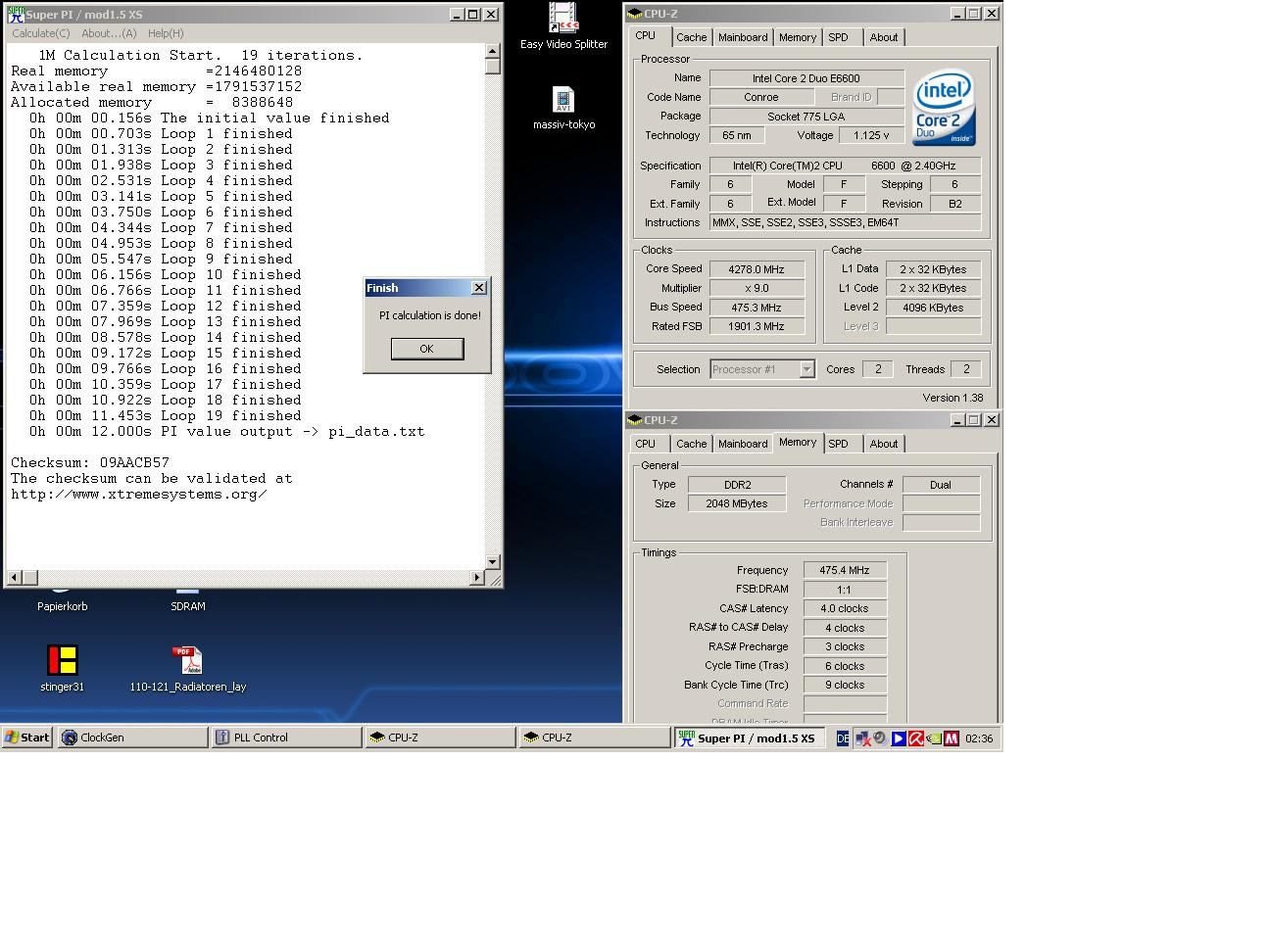Viewport: 1270px width, 952px height.
Task: Click the Rated FSB value 1901.3 MHz
Action: [x=757, y=326]
